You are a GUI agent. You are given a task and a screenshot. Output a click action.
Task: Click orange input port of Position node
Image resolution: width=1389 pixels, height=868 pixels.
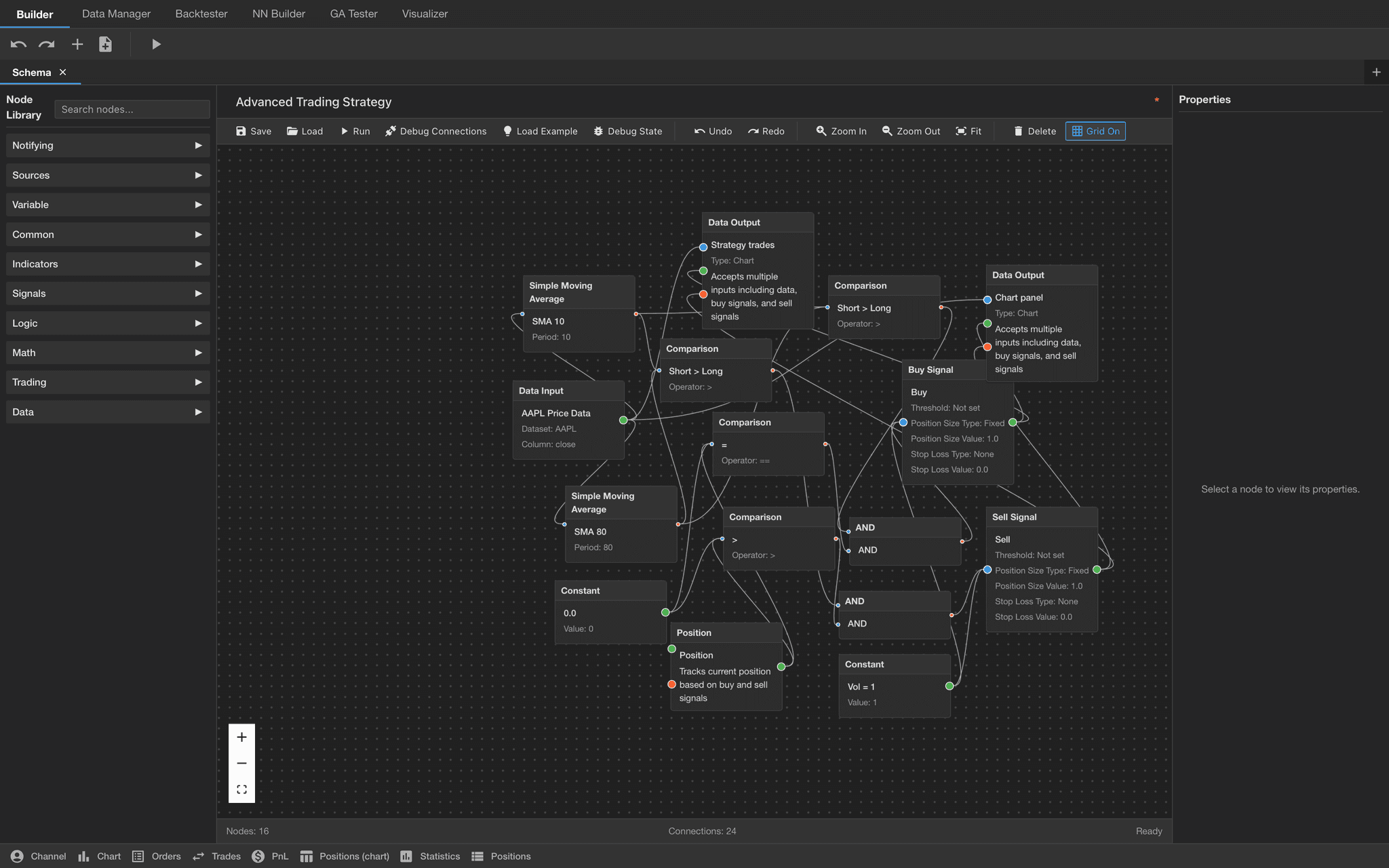pos(672,684)
